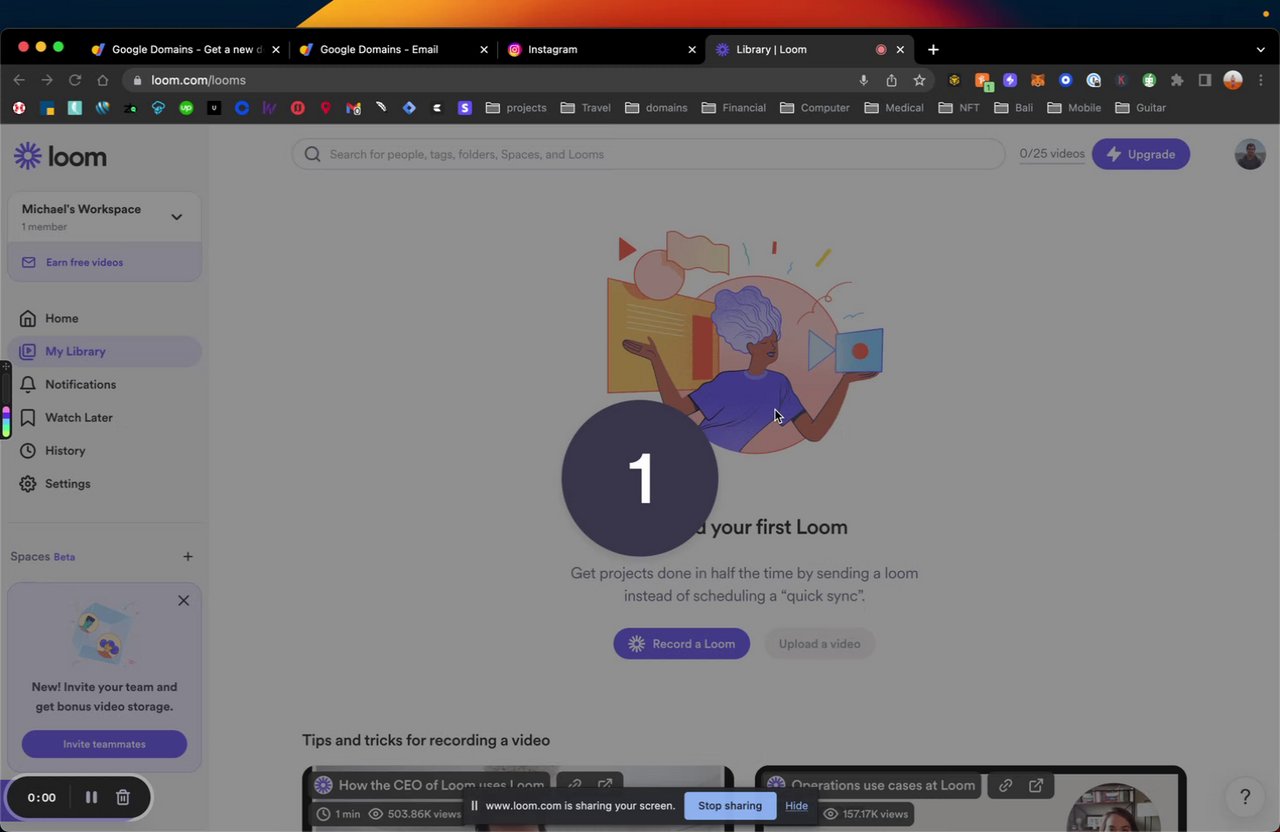The width and height of the screenshot is (1280, 832).
Task: Open the Extensions puzzle icon
Action: click(1177, 80)
